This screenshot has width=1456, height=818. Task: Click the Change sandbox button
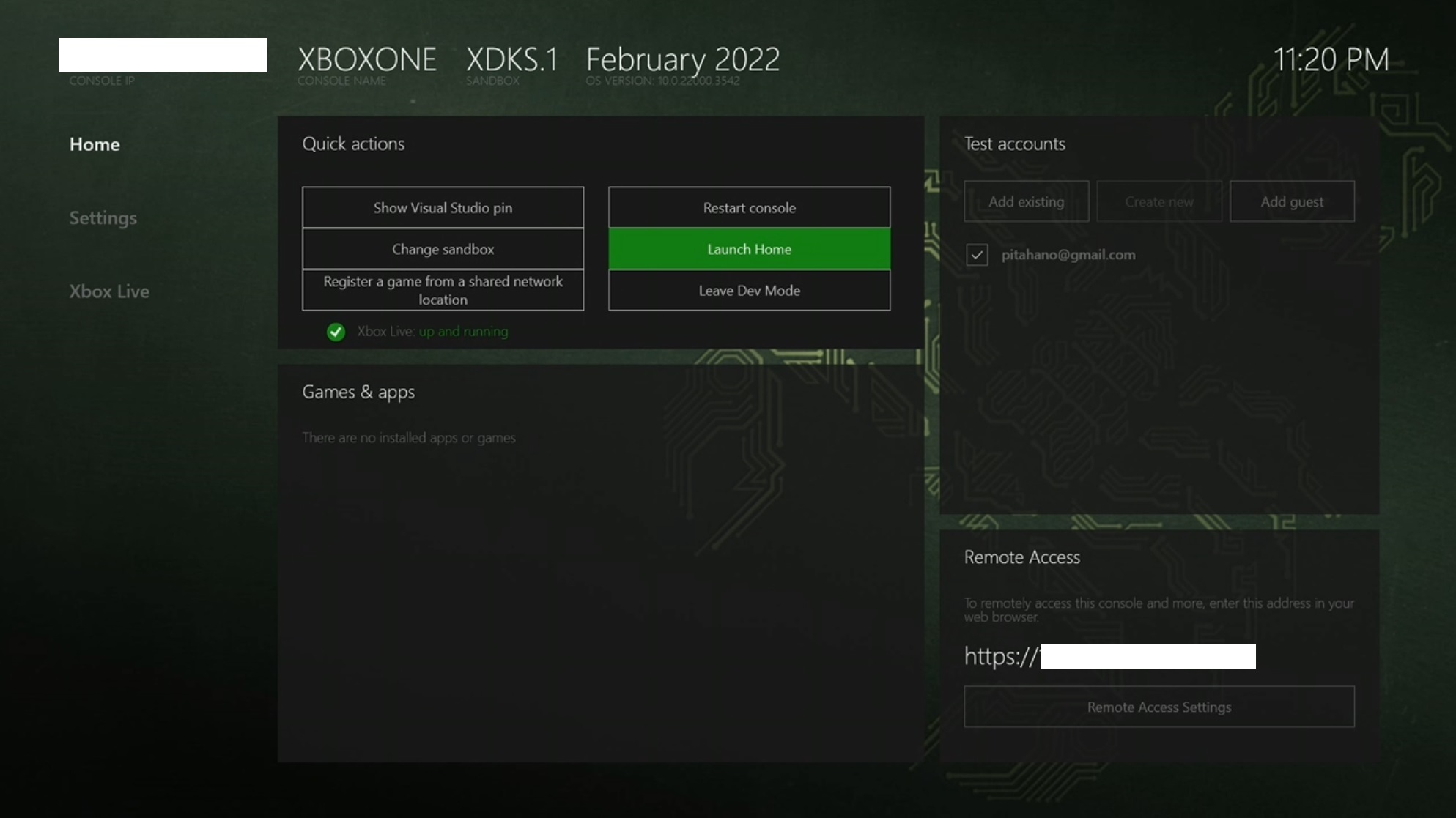[443, 249]
